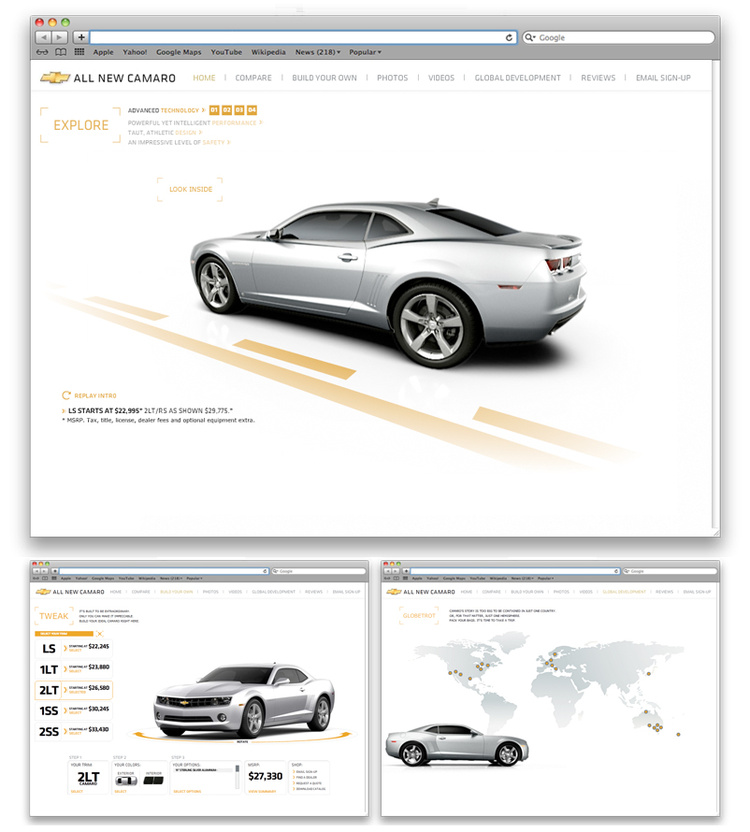
Task: Expand the Taut, Athletic Design item
Action: point(165,133)
